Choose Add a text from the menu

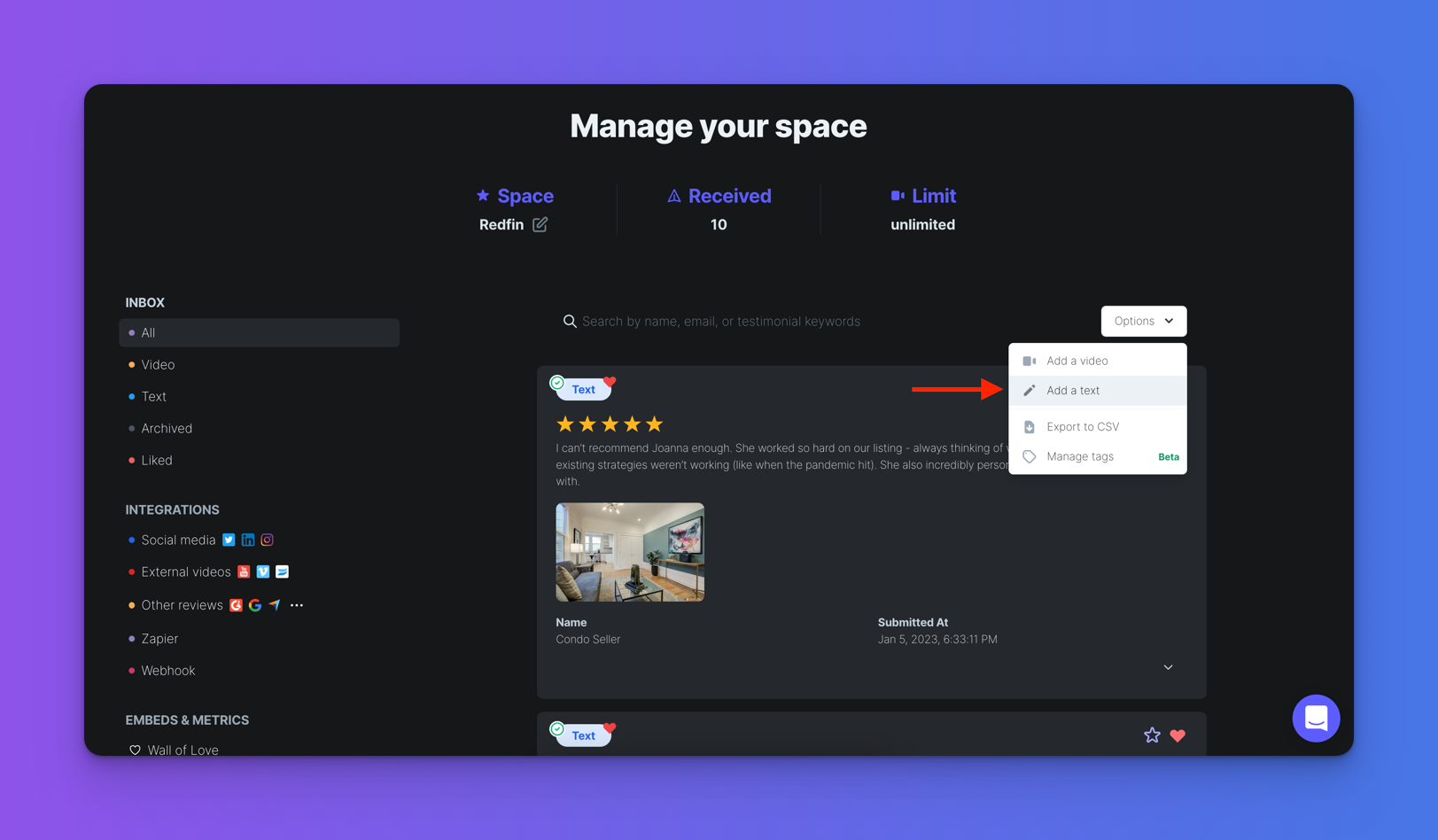(1073, 391)
